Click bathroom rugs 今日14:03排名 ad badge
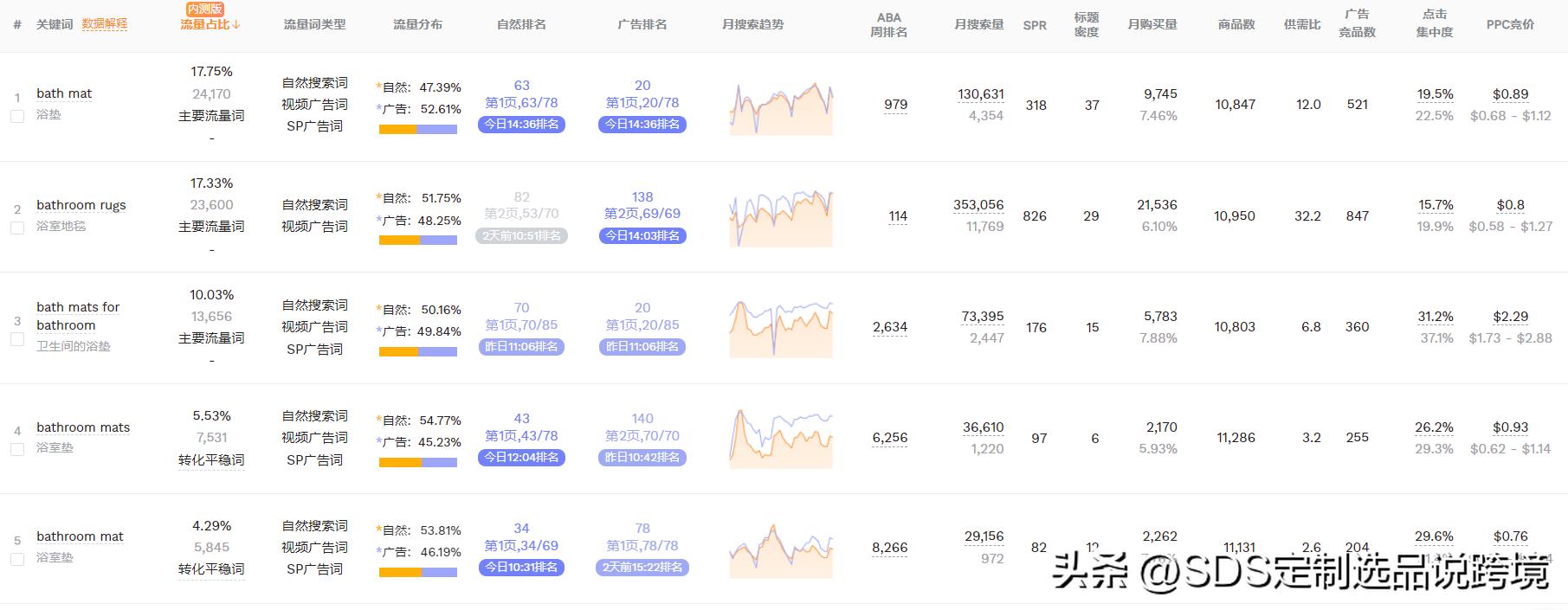The width and height of the screenshot is (1568, 610). [x=642, y=235]
